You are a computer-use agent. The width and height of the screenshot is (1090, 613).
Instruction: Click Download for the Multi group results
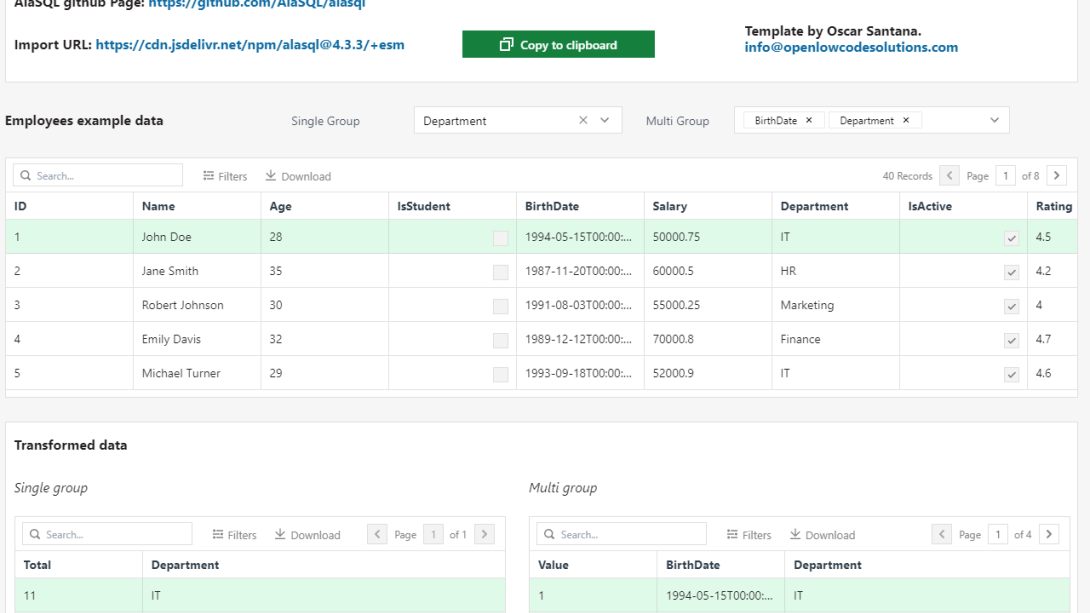(822, 534)
